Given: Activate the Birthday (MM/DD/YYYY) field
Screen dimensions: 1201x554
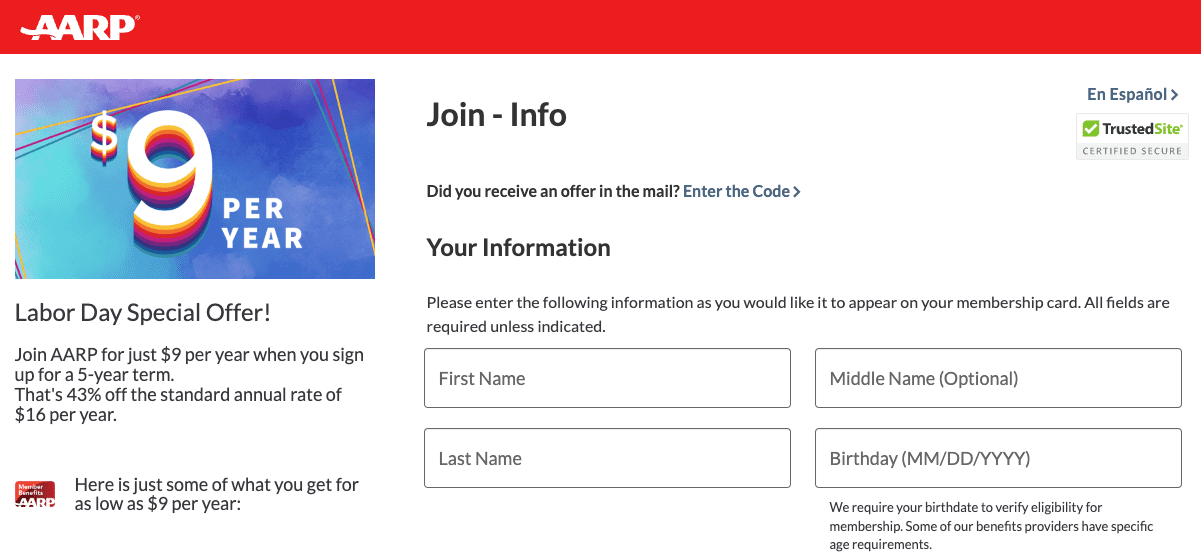Looking at the screenshot, I should coord(998,458).
